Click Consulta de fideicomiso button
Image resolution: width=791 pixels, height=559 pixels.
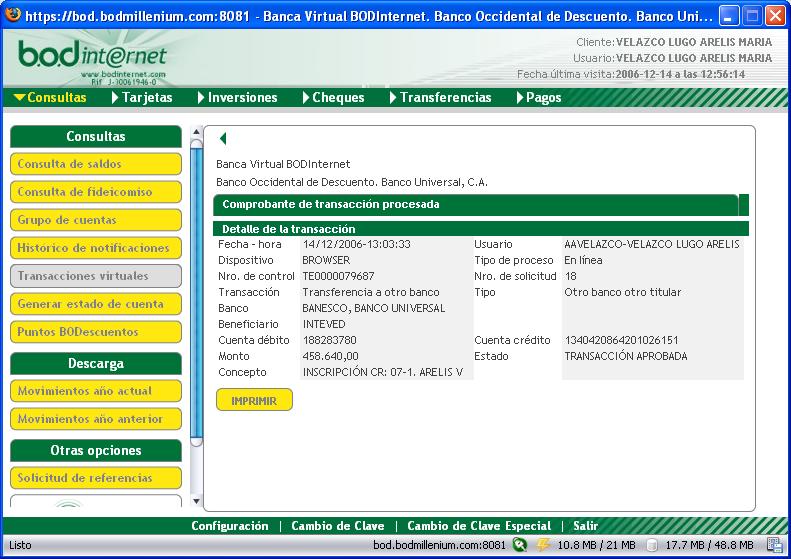pyautogui.click(x=96, y=192)
